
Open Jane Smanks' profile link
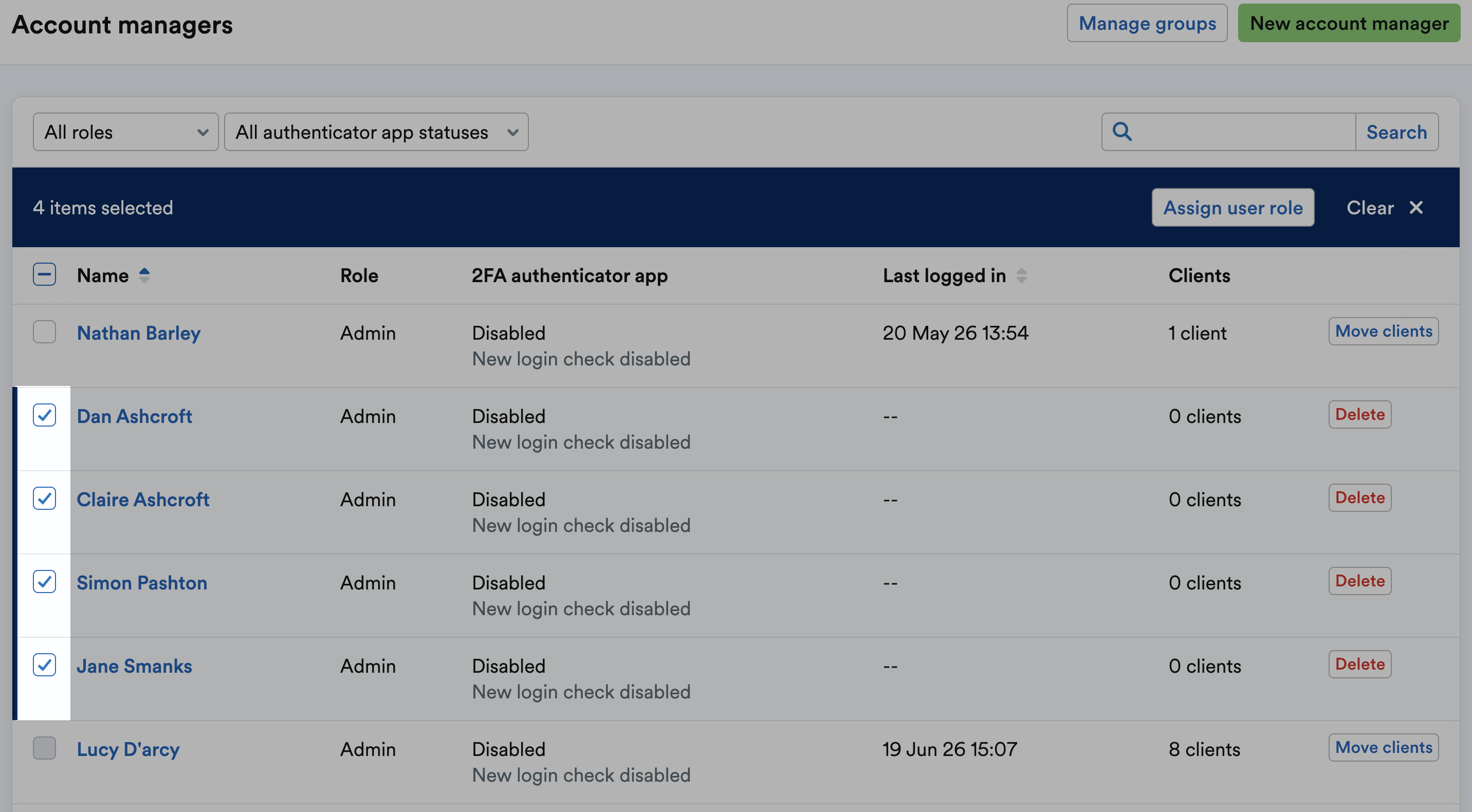[134, 666]
